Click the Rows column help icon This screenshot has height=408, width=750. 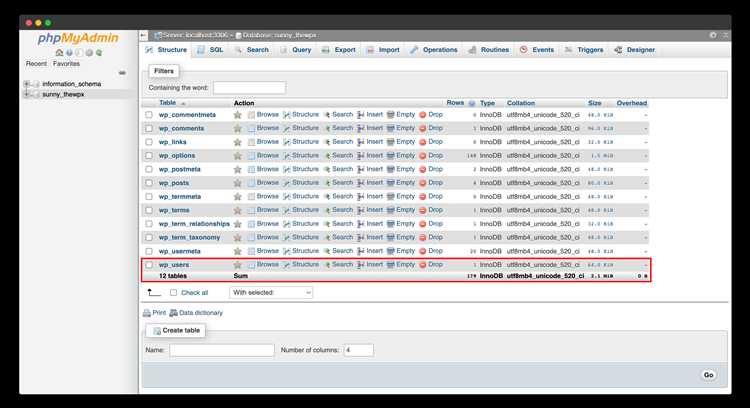click(472, 103)
